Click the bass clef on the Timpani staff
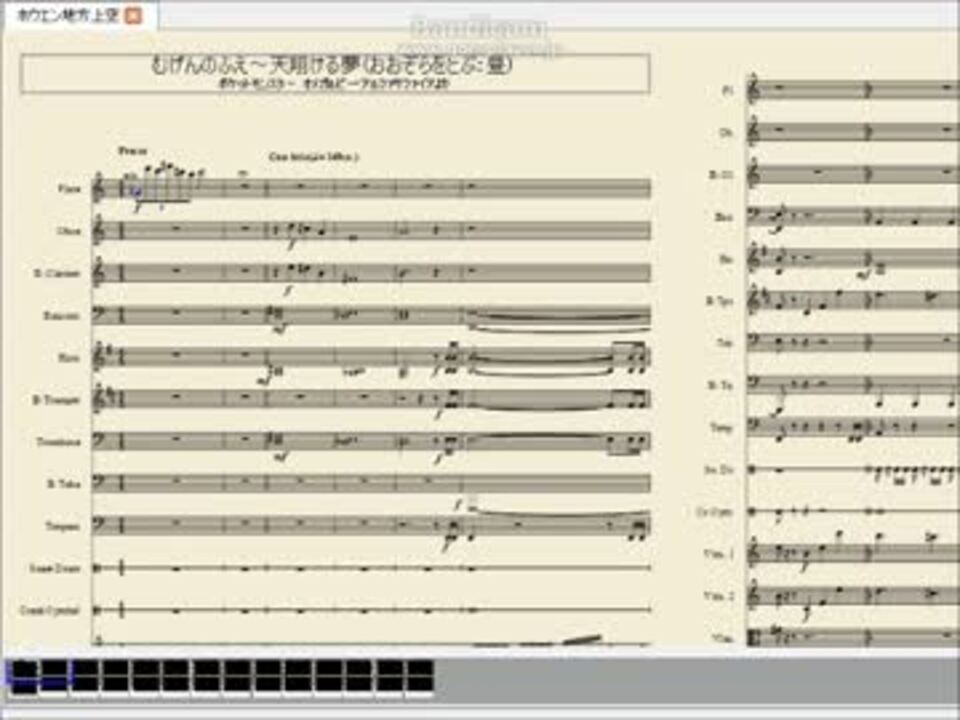 tap(100, 524)
